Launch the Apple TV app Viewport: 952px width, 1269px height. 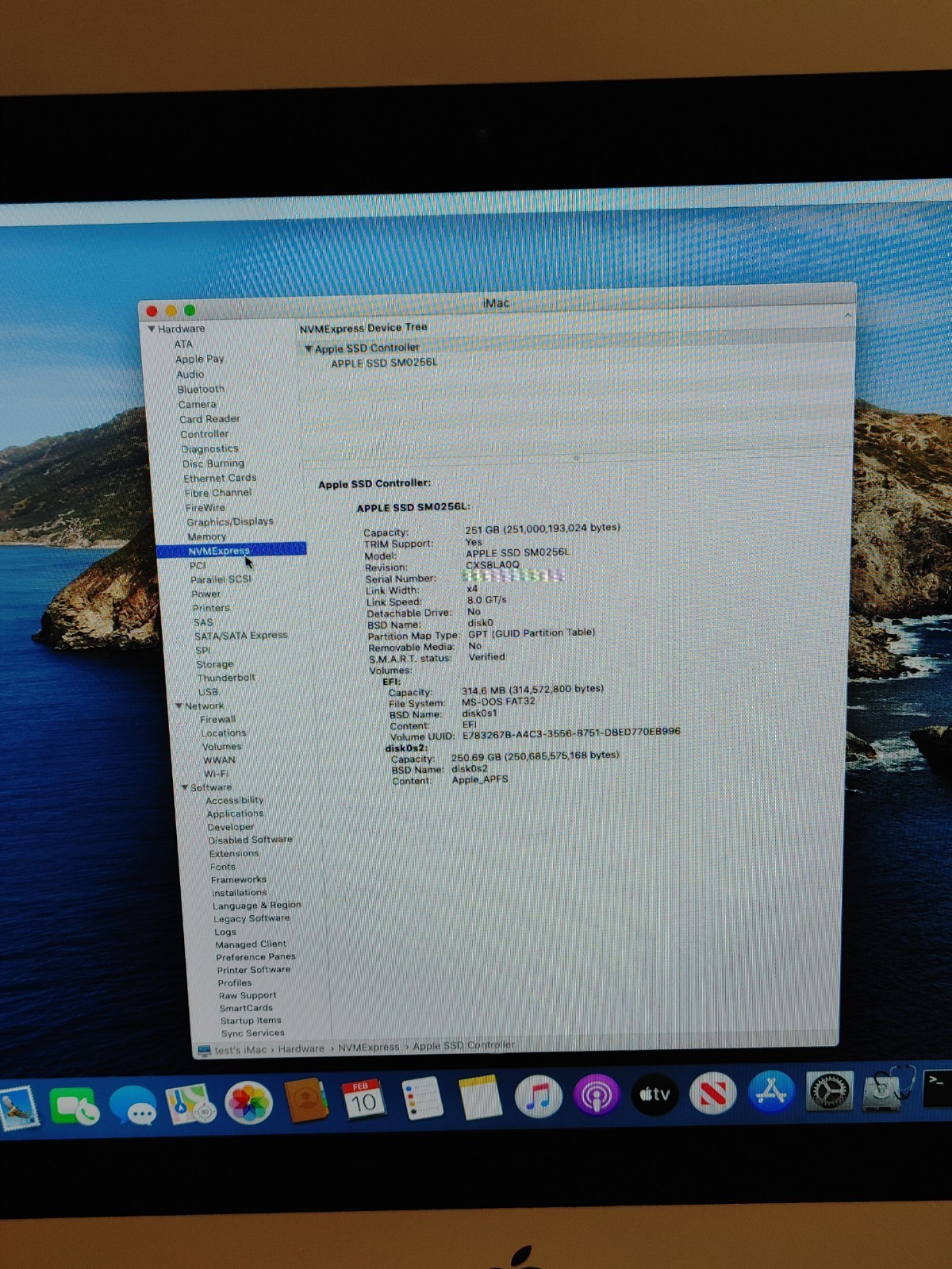tap(654, 1094)
